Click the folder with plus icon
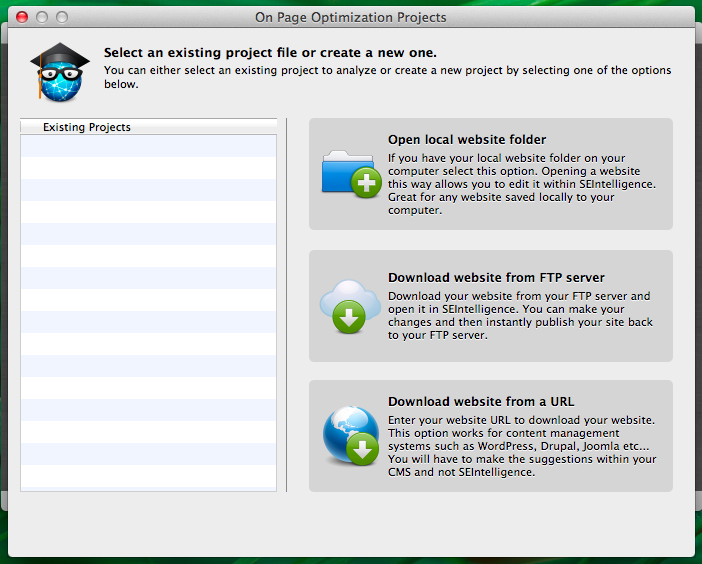Screen dimensions: 702x564 [351, 174]
